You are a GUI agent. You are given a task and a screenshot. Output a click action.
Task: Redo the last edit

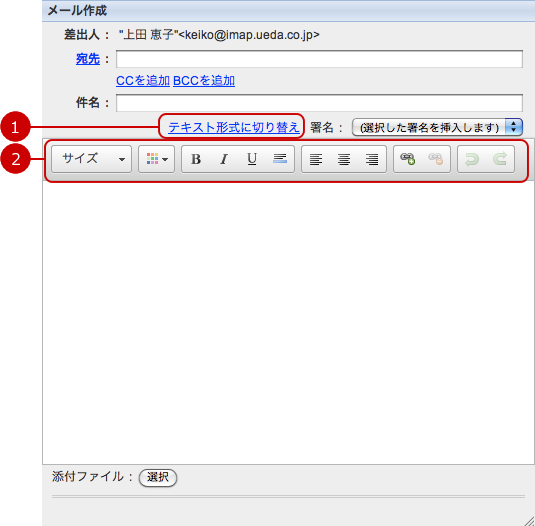pos(500,159)
